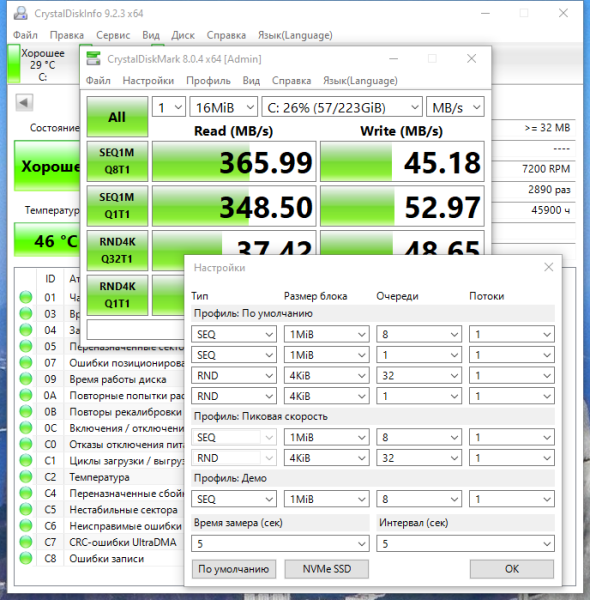
Task: Open the MB/s unit dropdown
Action: 455,107
